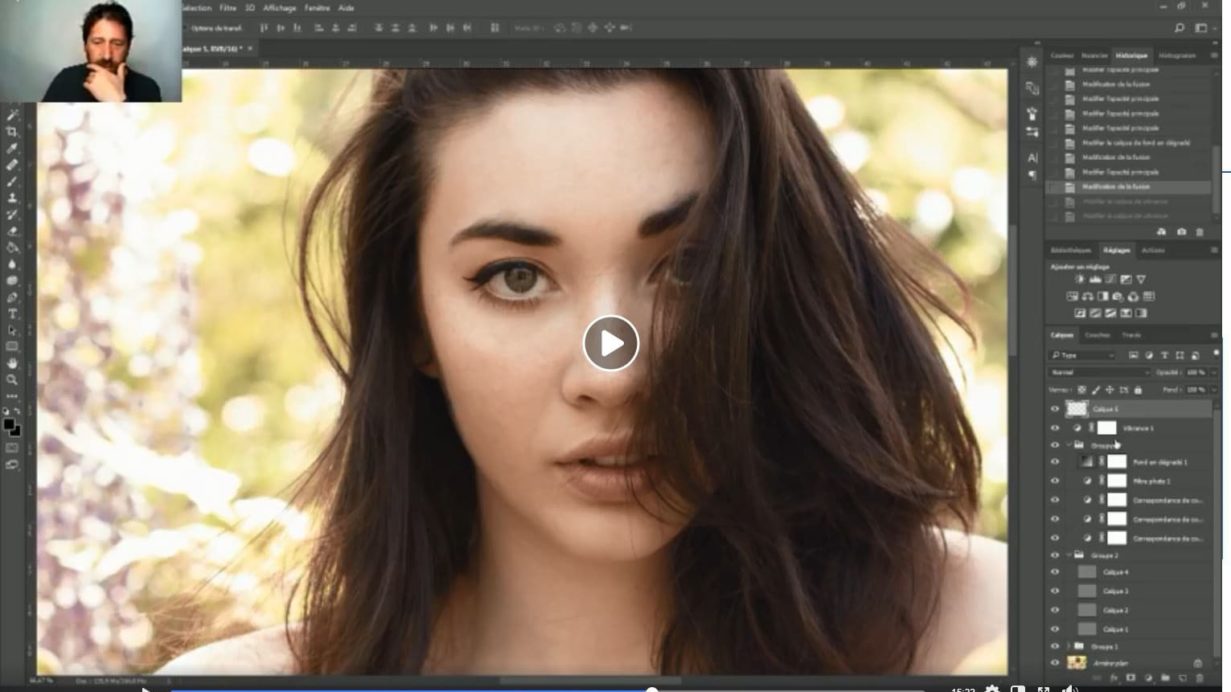1231x692 pixels.
Task: Hide the Filtre photo 1 layer
Action: point(1055,481)
